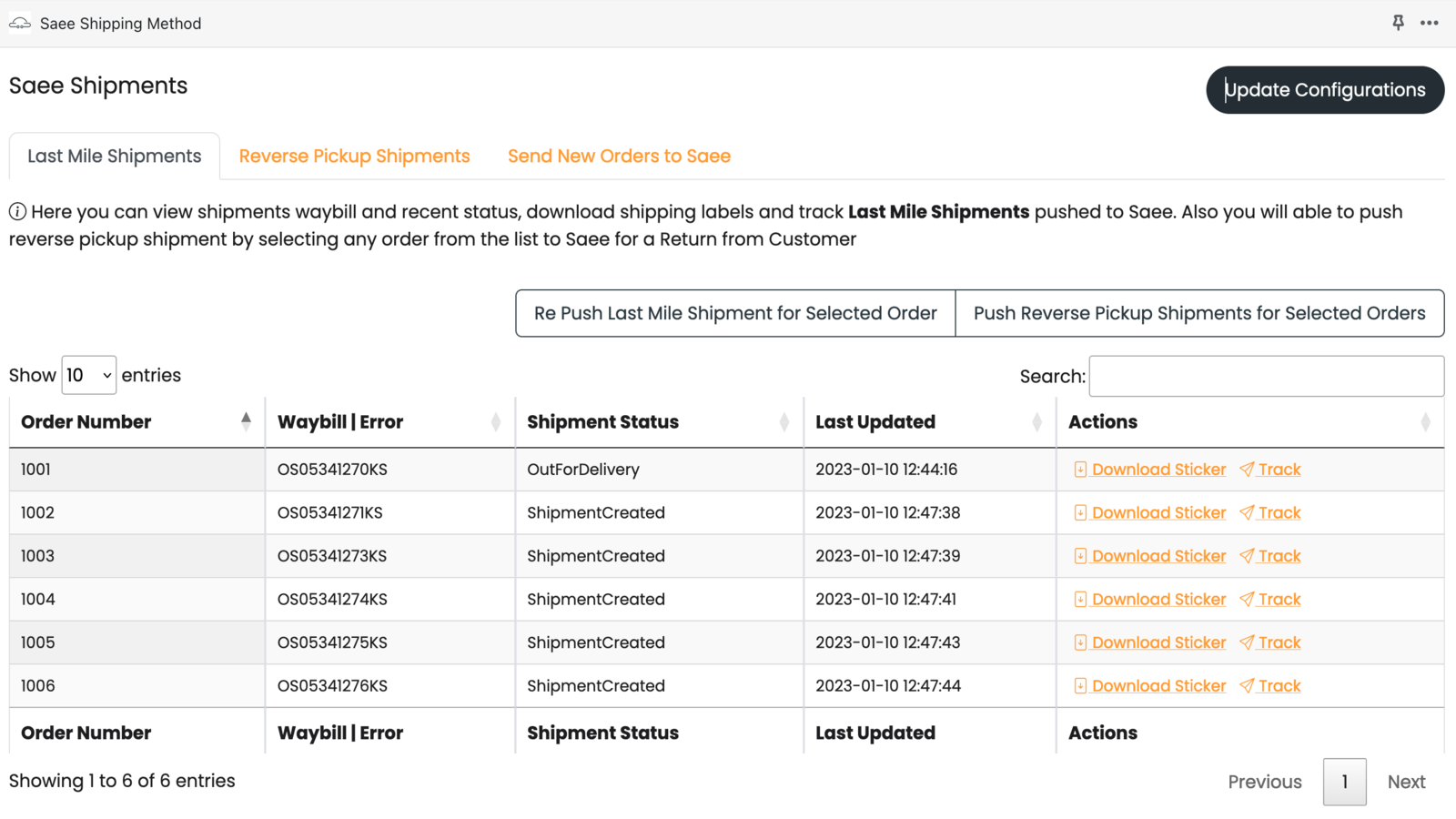This screenshot has width=1456, height=819.
Task: Click download sticker icon for order 1003
Action: point(1080,556)
